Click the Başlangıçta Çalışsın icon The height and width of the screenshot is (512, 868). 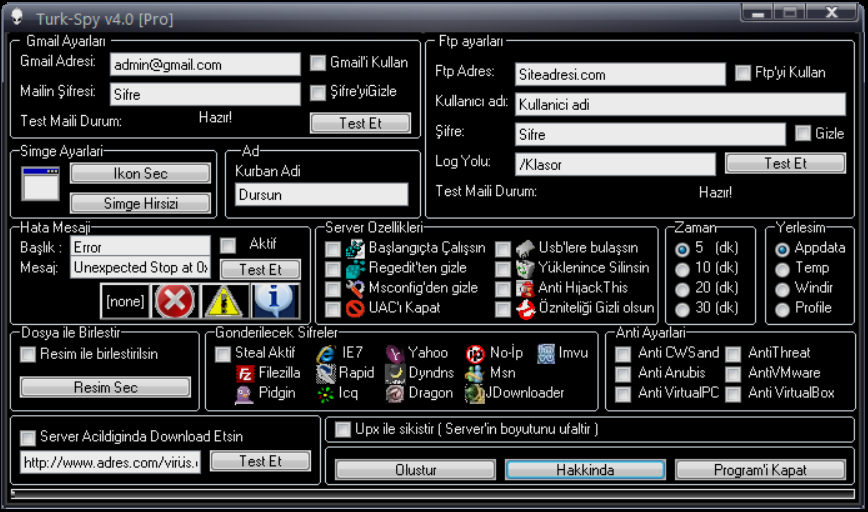tap(355, 249)
